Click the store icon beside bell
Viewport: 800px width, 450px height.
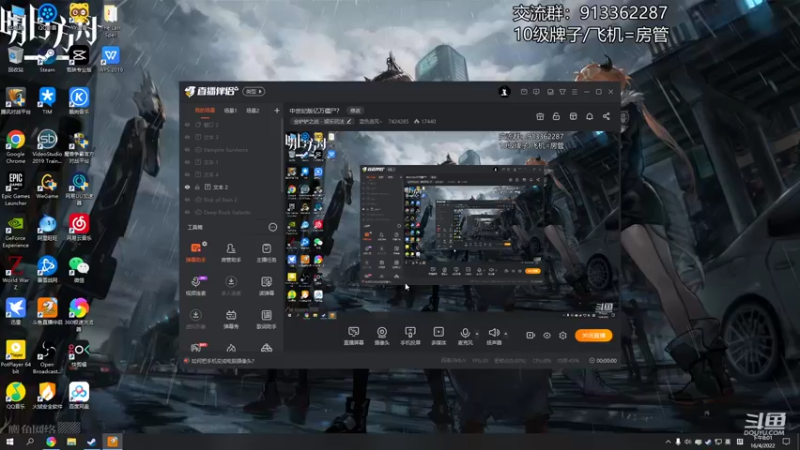pyautogui.click(x=573, y=117)
